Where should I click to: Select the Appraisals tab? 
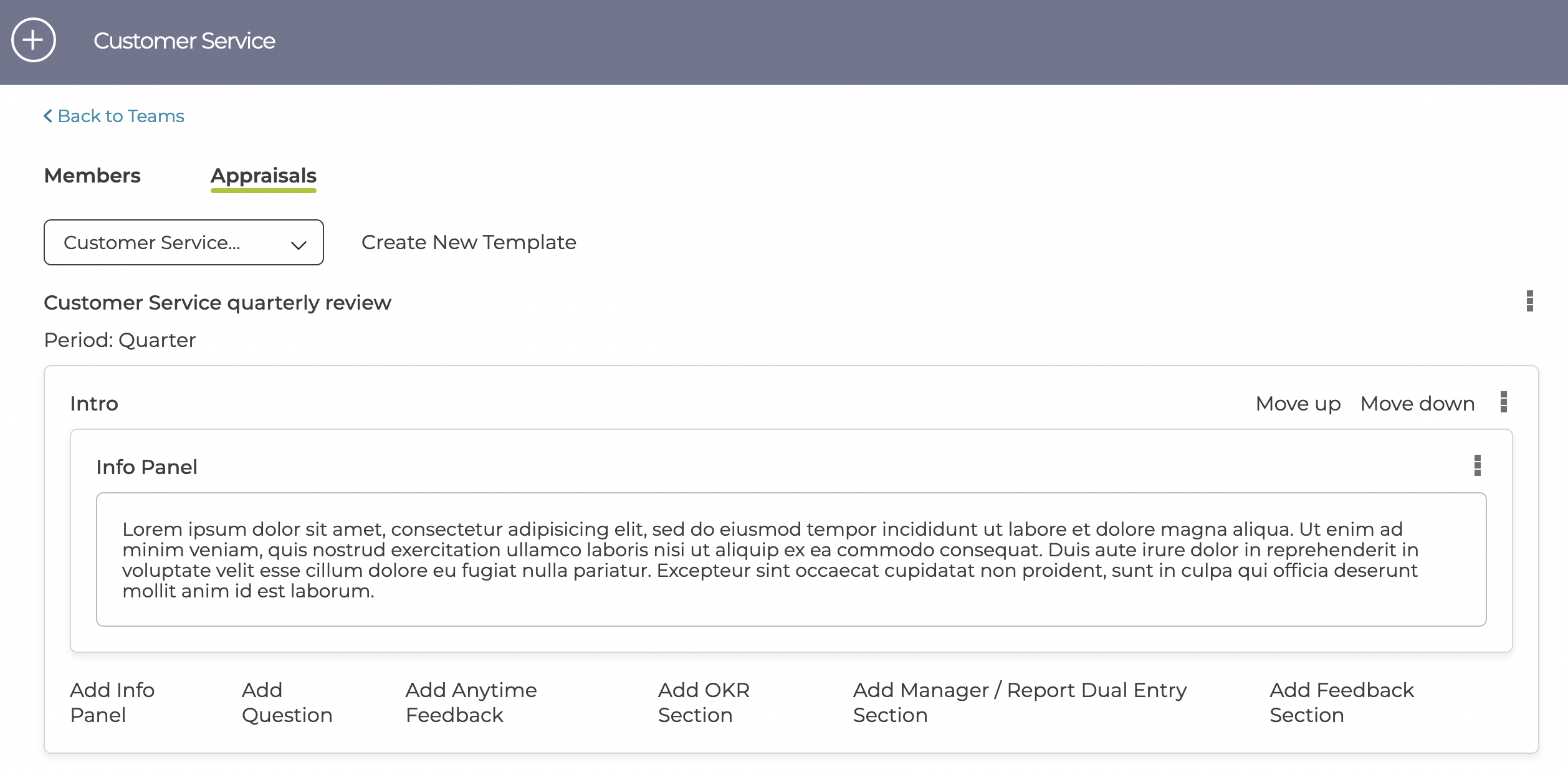(264, 177)
